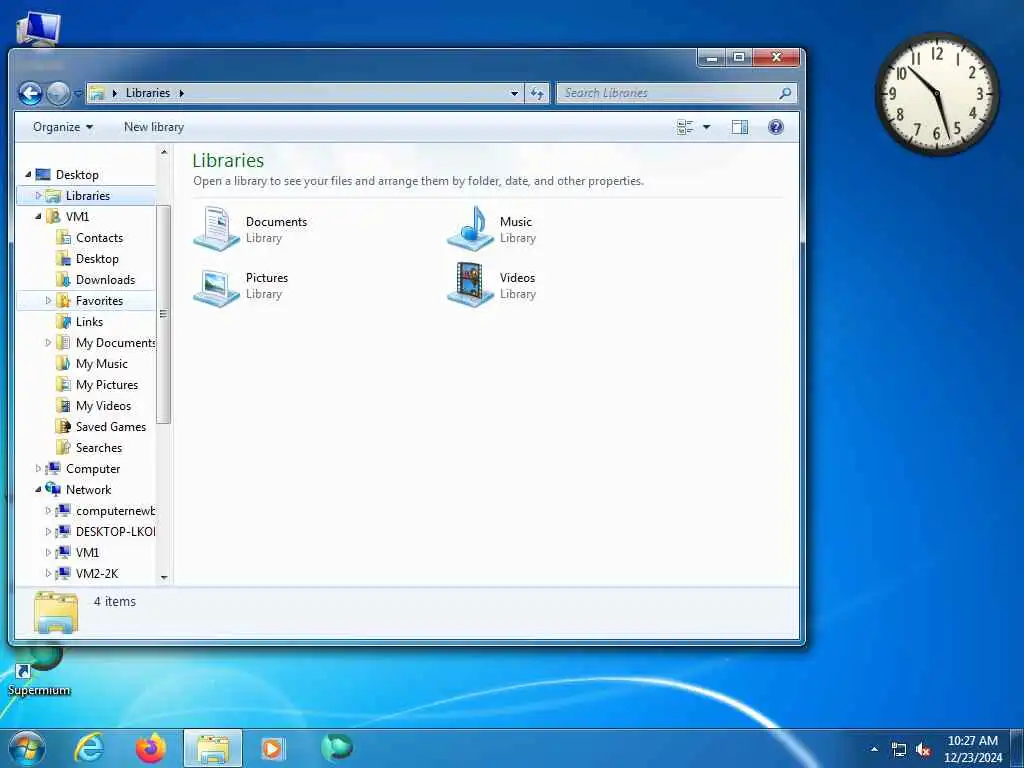Image resolution: width=1024 pixels, height=768 pixels.
Task: Open recent pages dropdown next to Forward
Action: pos(78,94)
